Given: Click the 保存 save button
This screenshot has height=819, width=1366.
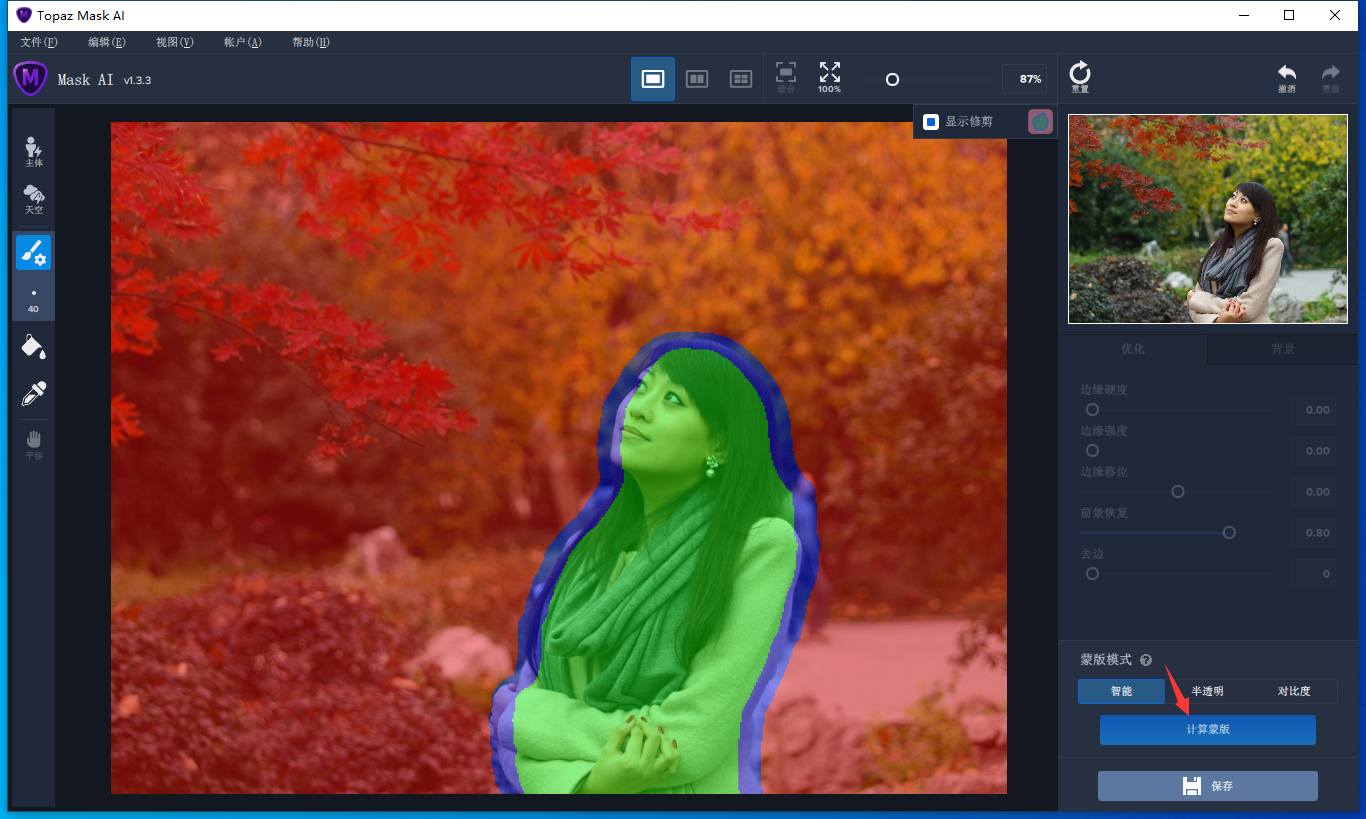Looking at the screenshot, I should (1207, 786).
